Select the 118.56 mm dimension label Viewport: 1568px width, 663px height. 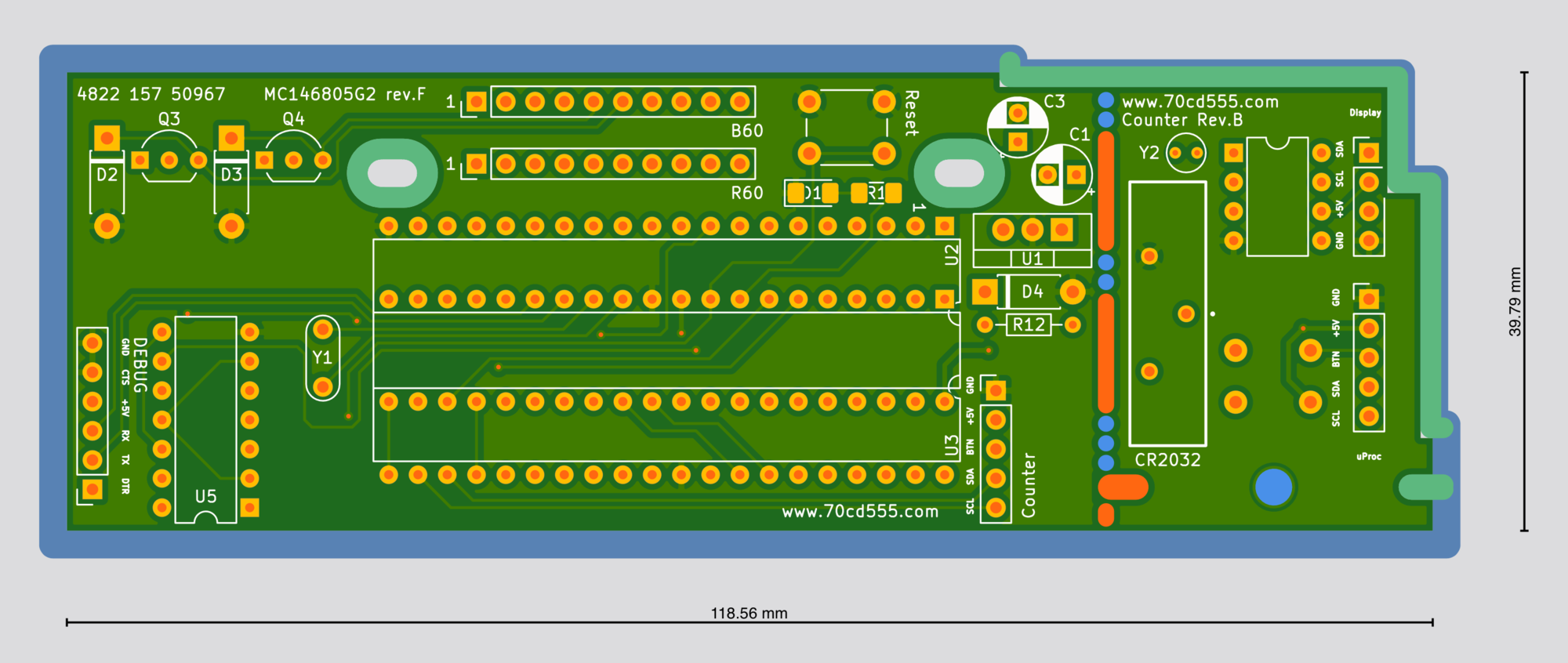(x=749, y=613)
